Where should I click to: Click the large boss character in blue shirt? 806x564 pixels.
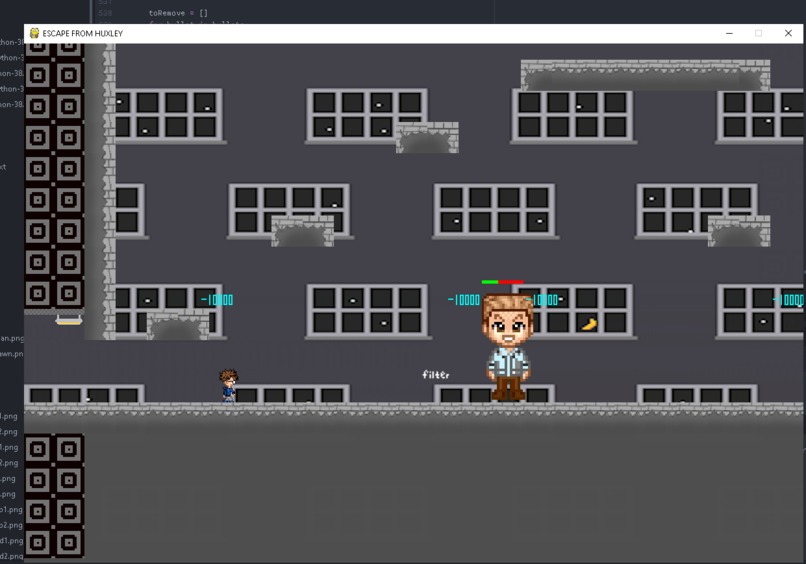tap(508, 347)
